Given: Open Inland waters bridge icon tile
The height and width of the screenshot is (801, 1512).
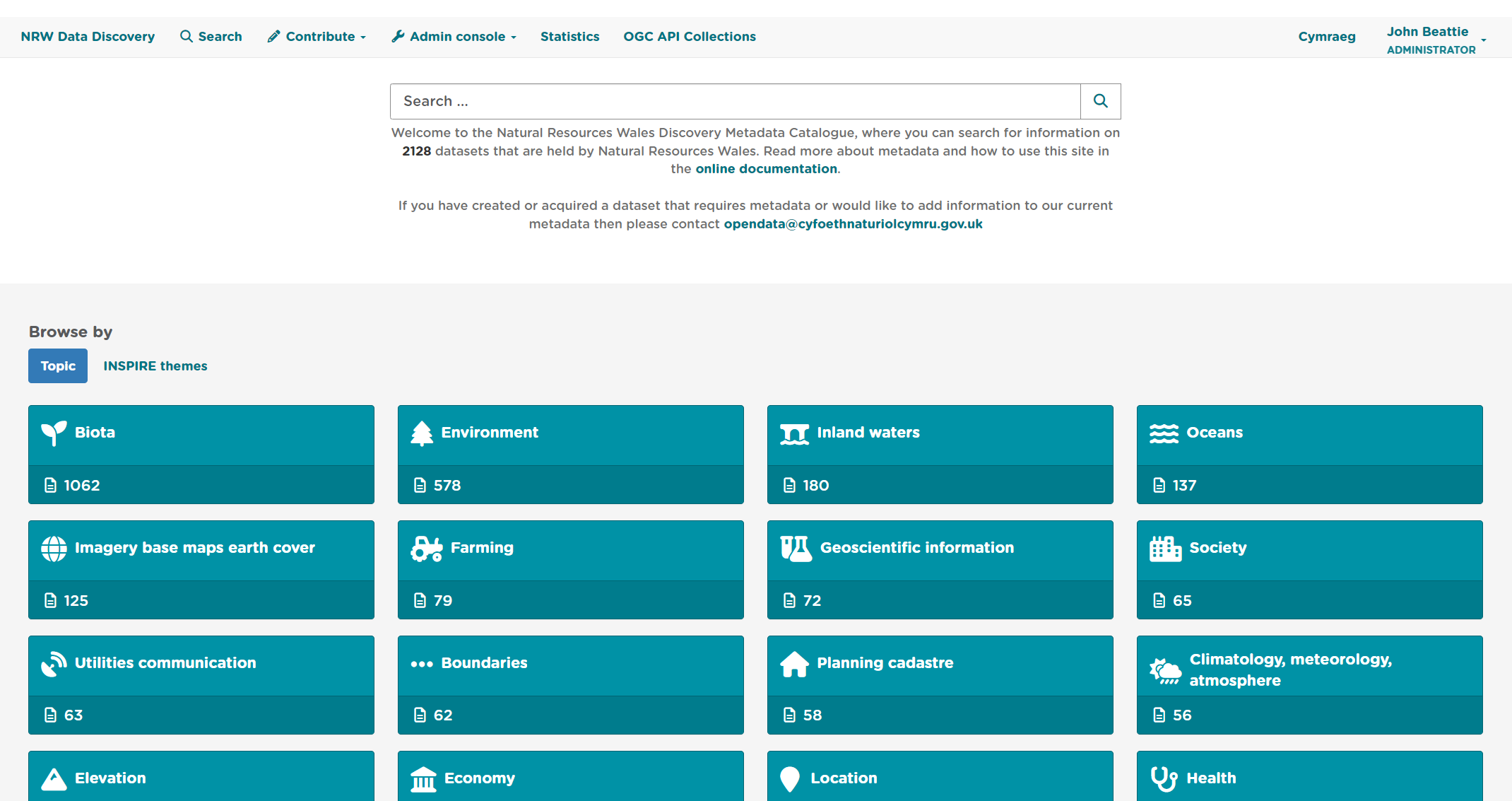Looking at the screenshot, I should (794, 433).
